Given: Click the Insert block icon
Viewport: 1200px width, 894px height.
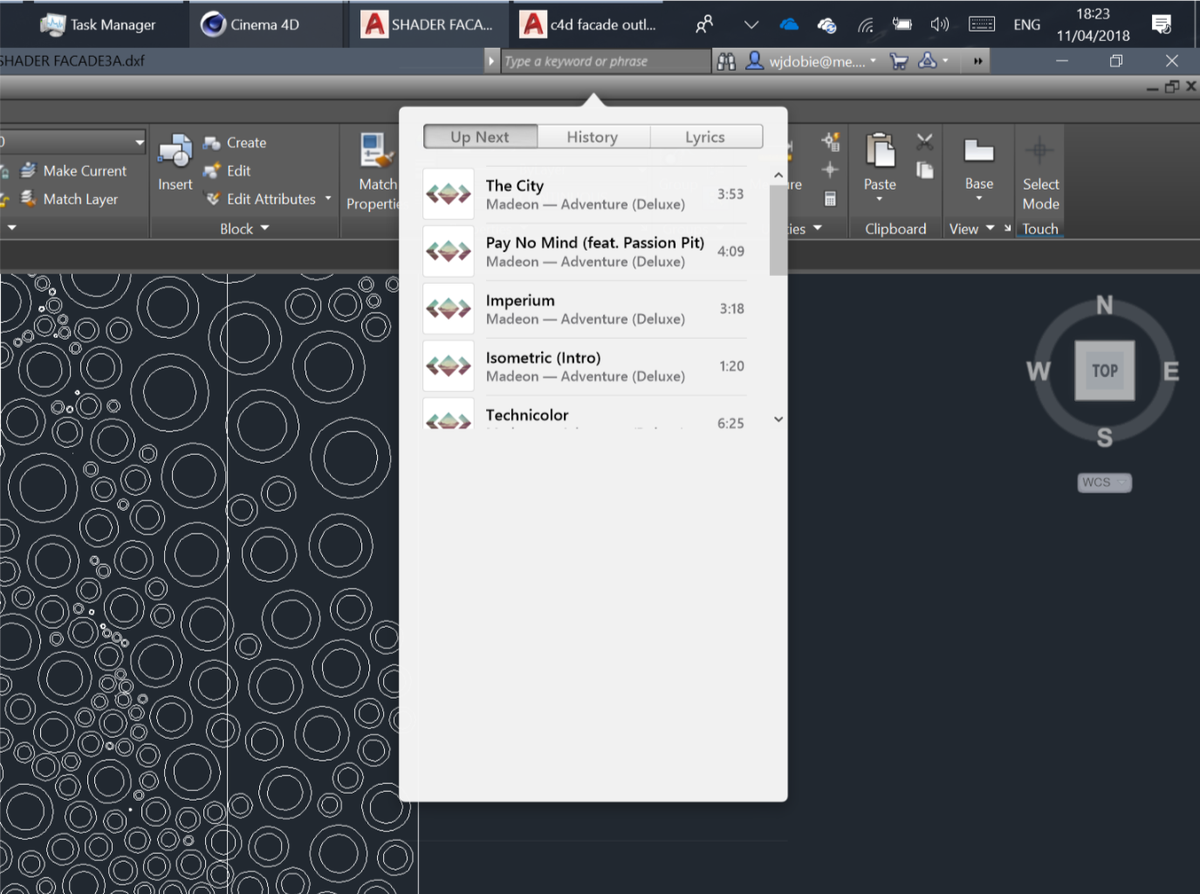Looking at the screenshot, I should coord(175,152).
